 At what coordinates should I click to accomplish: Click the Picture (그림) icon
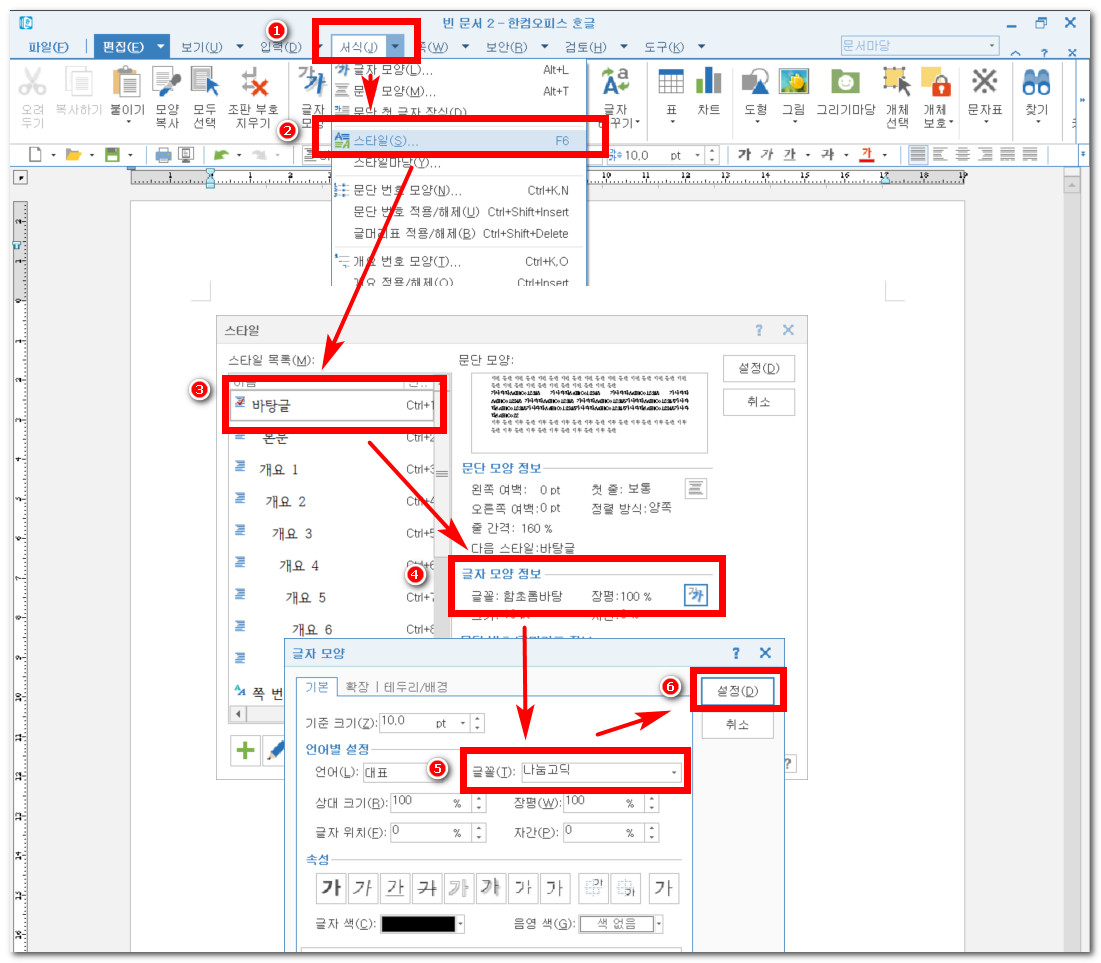pyautogui.click(x=793, y=83)
